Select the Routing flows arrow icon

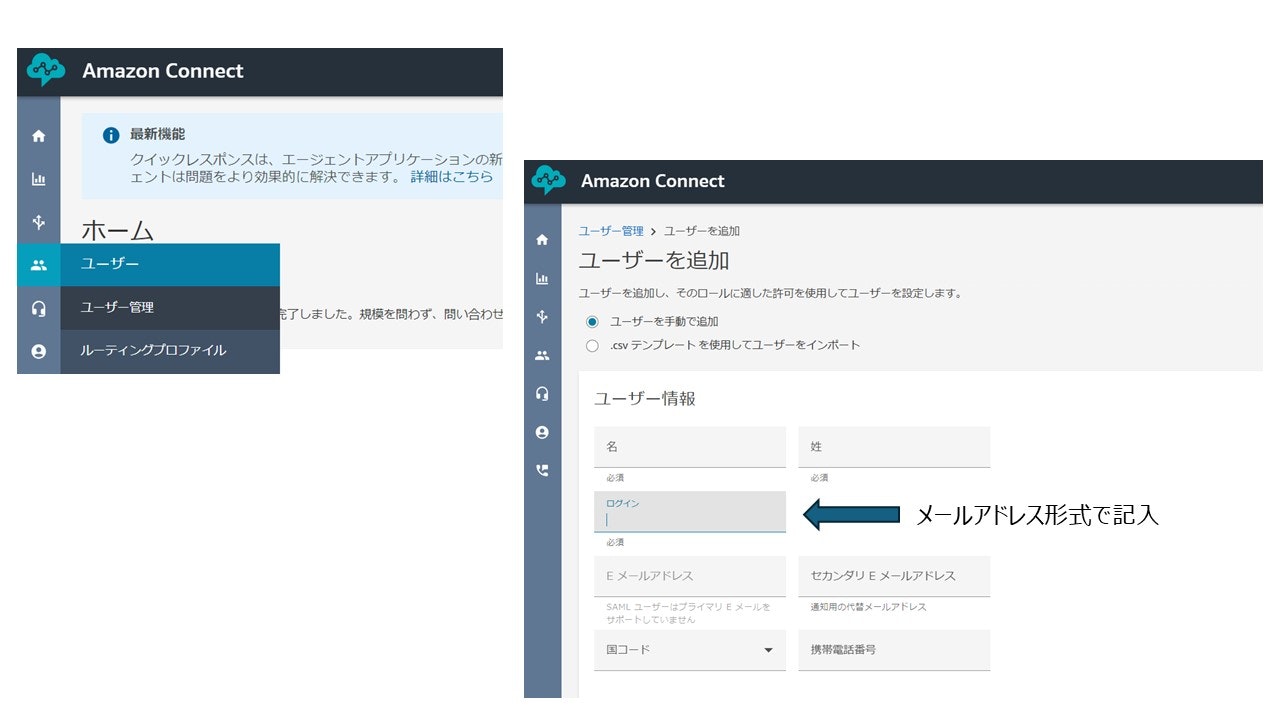pos(38,222)
